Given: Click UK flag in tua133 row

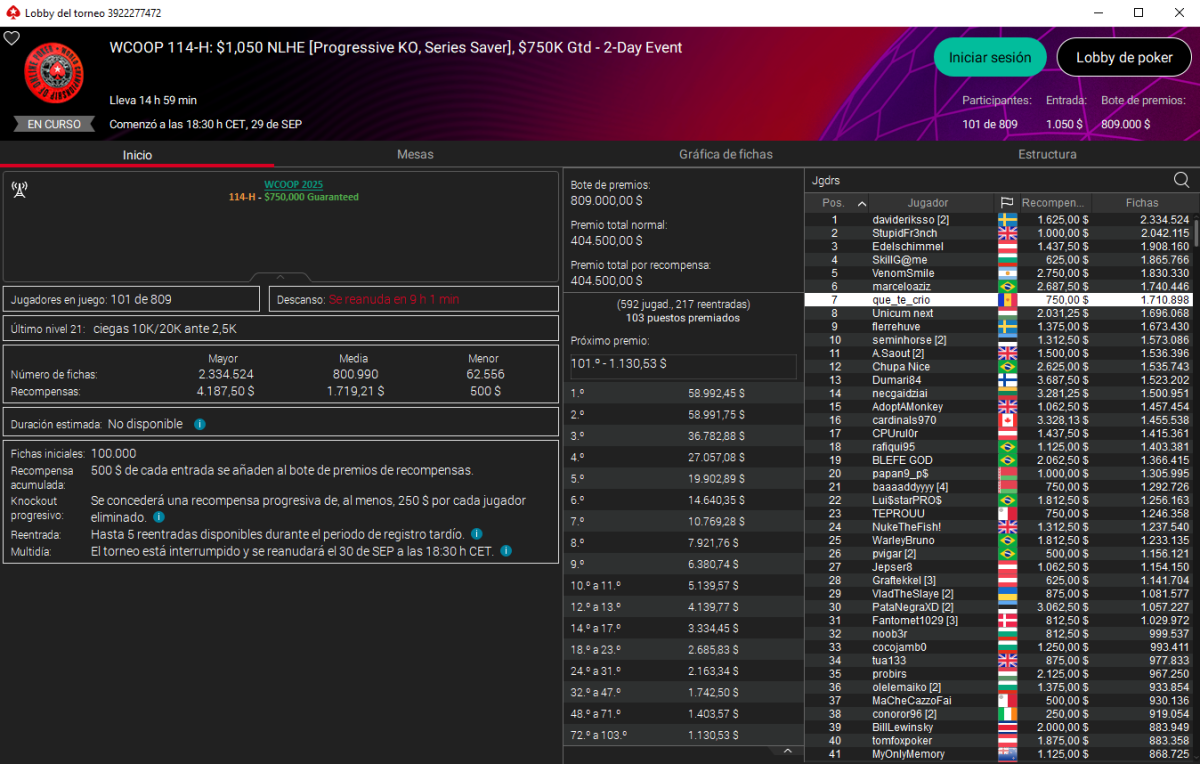Looking at the screenshot, I should tap(1007, 660).
